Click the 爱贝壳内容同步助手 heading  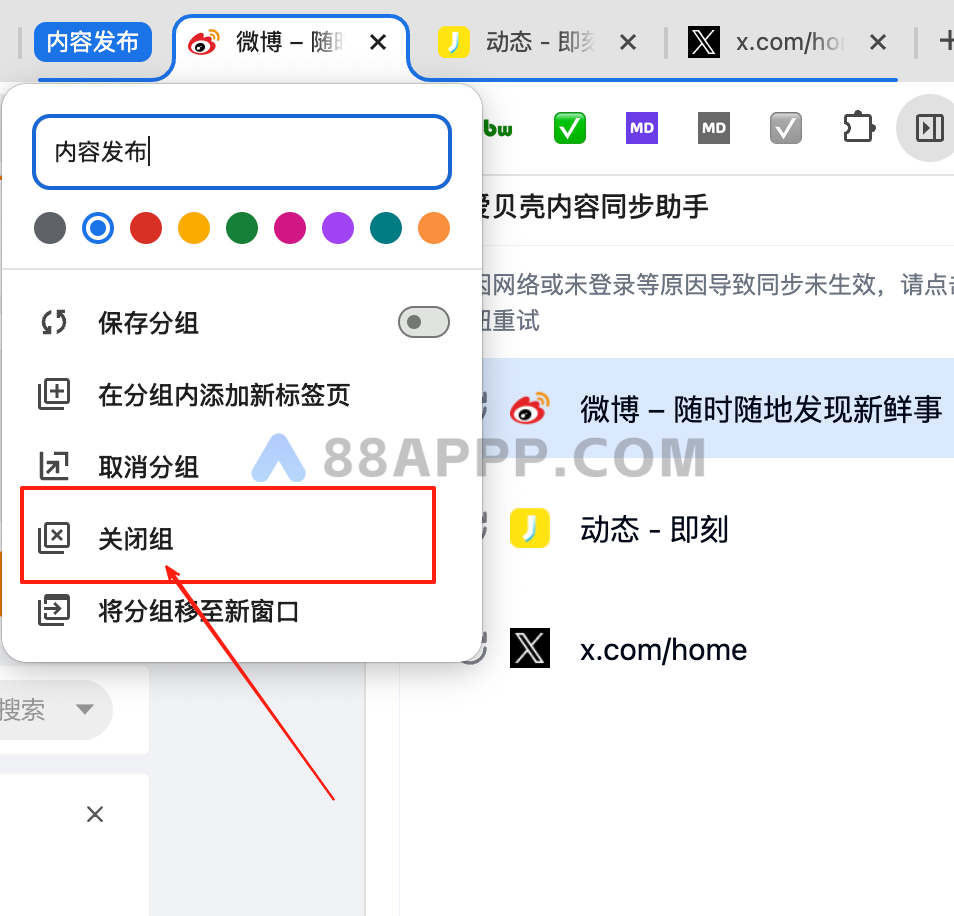click(x=595, y=207)
